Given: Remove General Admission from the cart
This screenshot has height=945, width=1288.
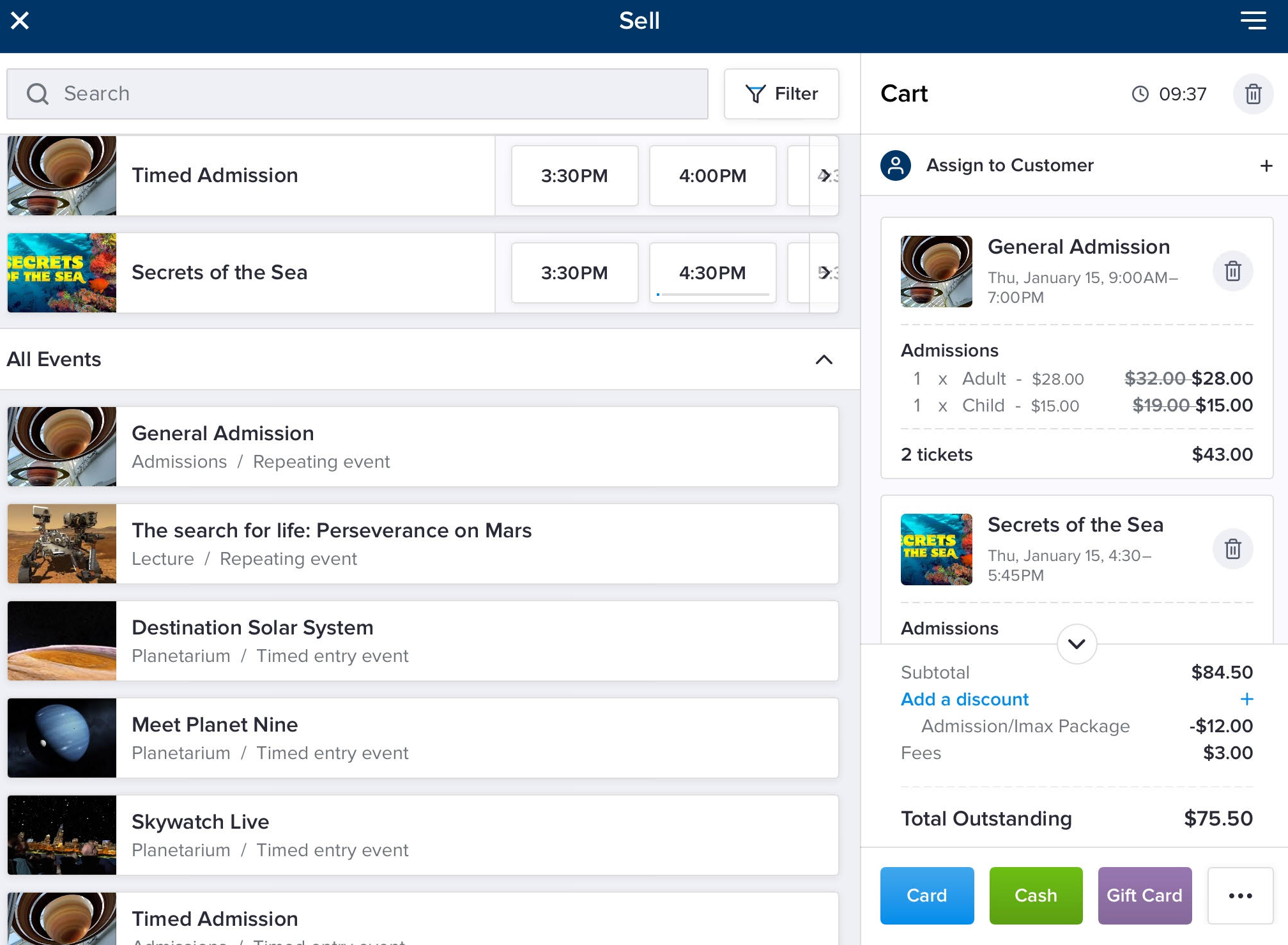Looking at the screenshot, I should (1232, 271).
